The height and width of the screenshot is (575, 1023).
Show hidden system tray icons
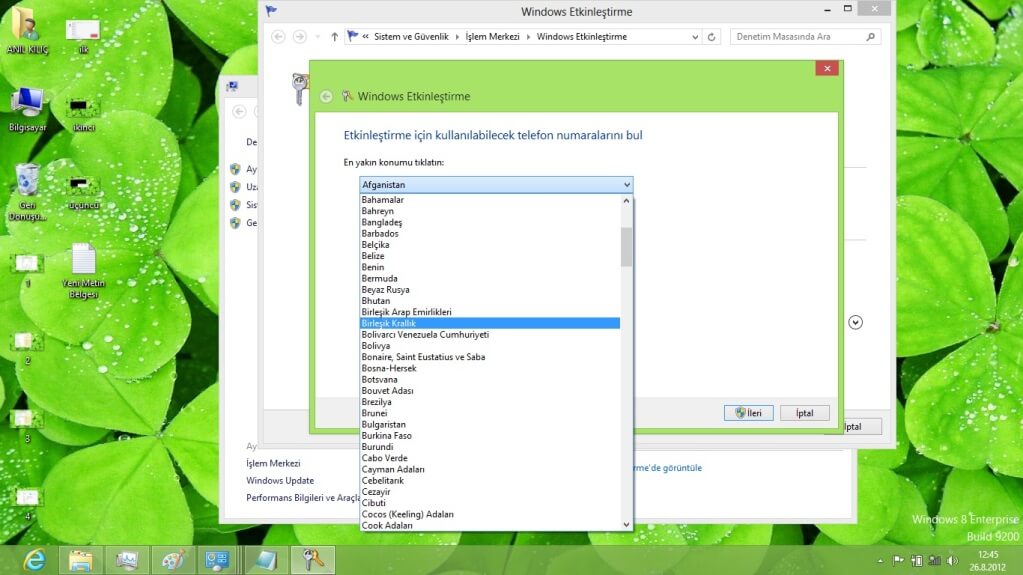[x=880, y=560]
